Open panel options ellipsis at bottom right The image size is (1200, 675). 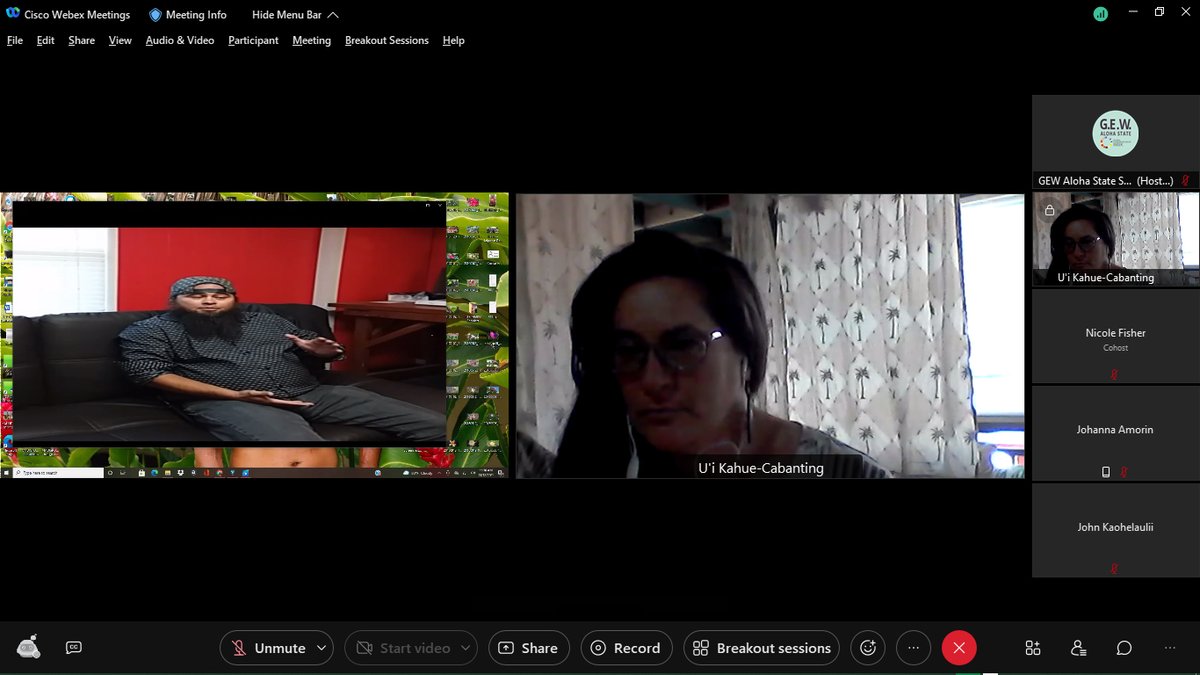pyautogui.click(x=1170, y=648)
